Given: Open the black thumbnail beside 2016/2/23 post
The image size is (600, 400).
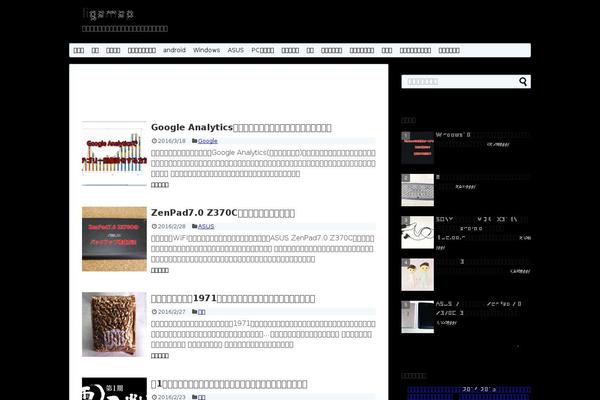Looking at the screenshot, I should 114,389.
